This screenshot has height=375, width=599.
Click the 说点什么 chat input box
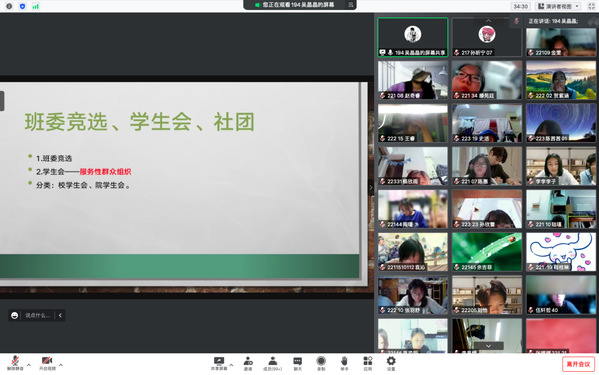coord(37,315)
